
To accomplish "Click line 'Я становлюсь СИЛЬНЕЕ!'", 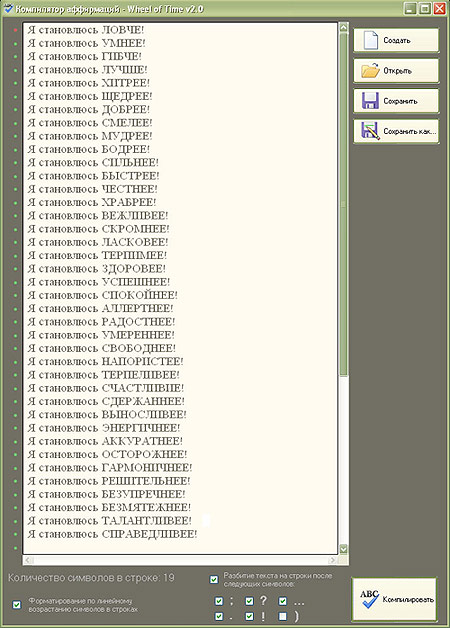I will (x=93, y=163).
